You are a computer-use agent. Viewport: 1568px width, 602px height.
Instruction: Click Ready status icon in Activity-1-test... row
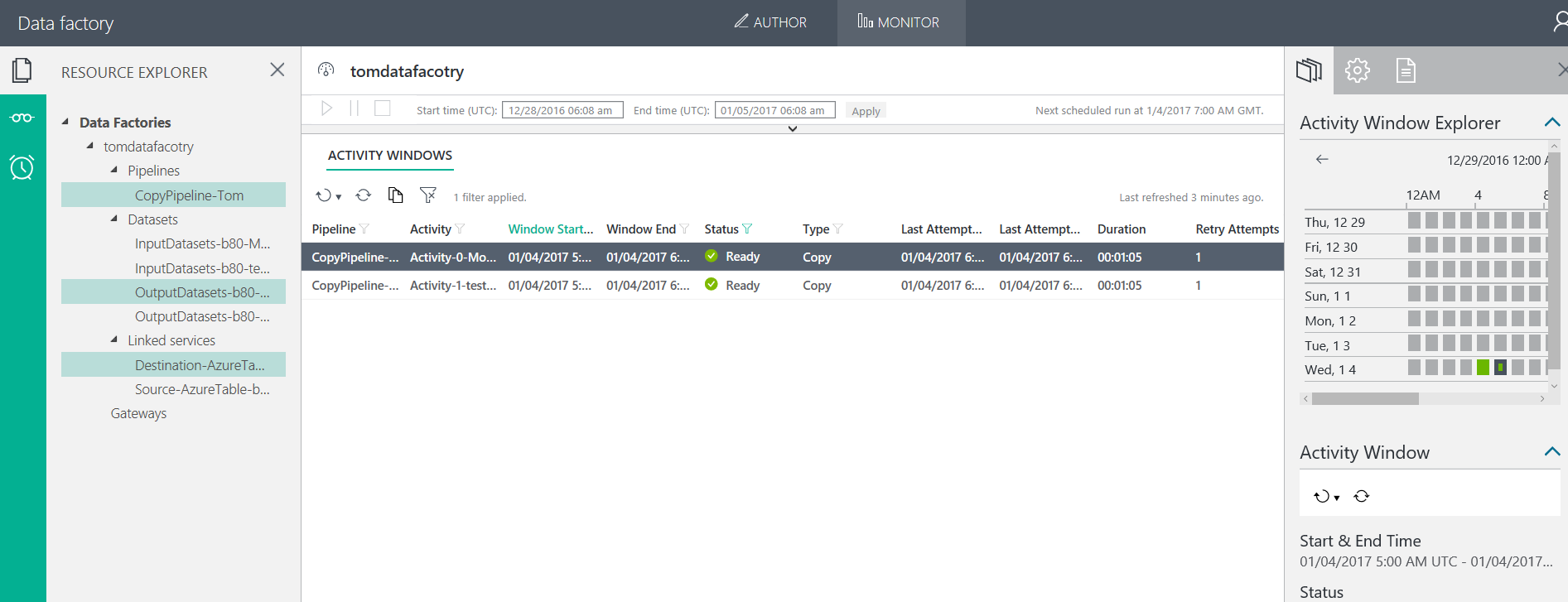pos(712,285)
